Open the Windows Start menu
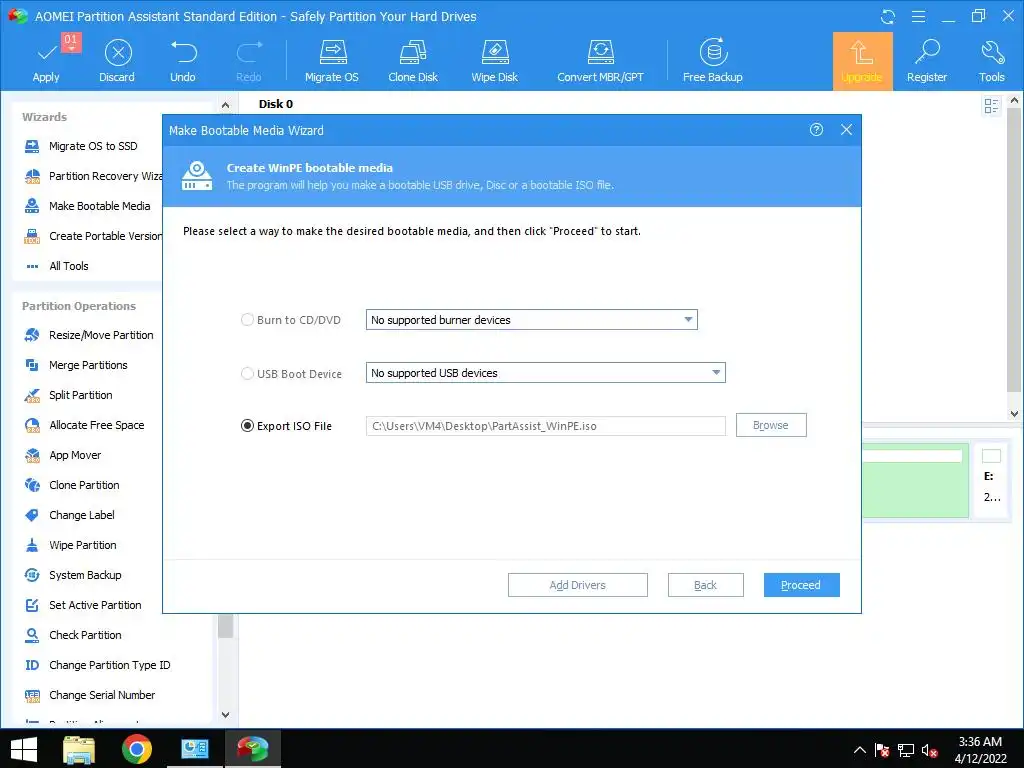This screenshot has width=1024, height=768. [x=24, y=750]
